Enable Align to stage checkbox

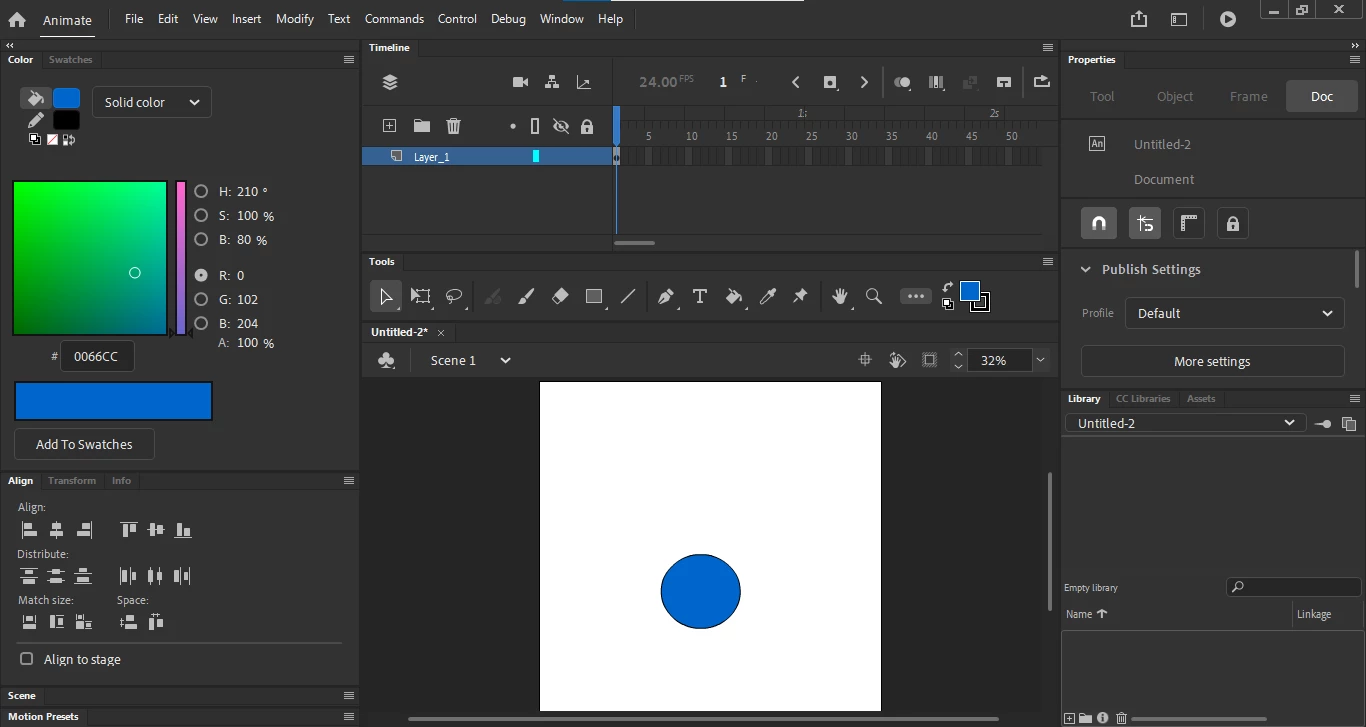(x=27, y=659)
